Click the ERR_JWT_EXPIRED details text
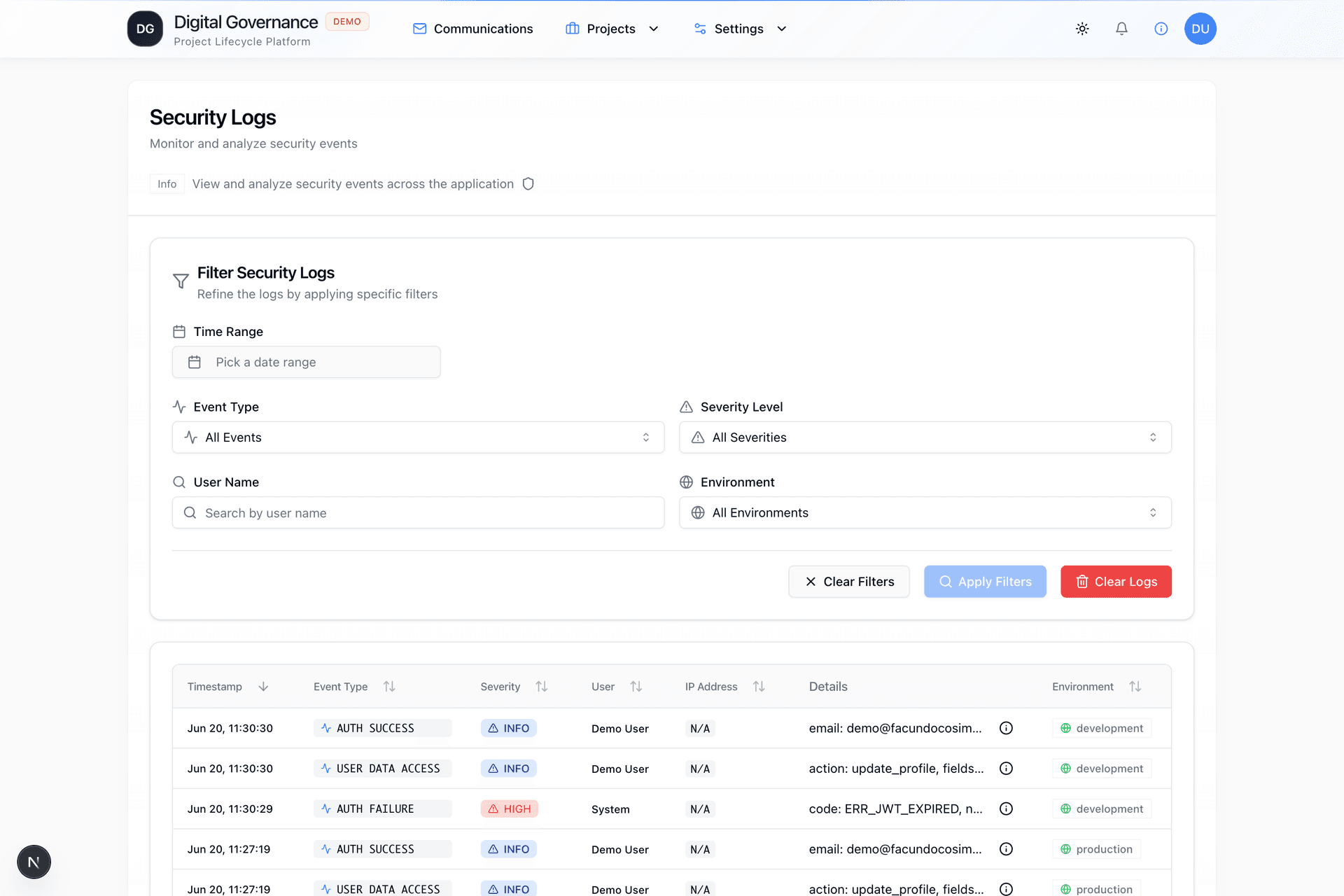 click(896, 808)
